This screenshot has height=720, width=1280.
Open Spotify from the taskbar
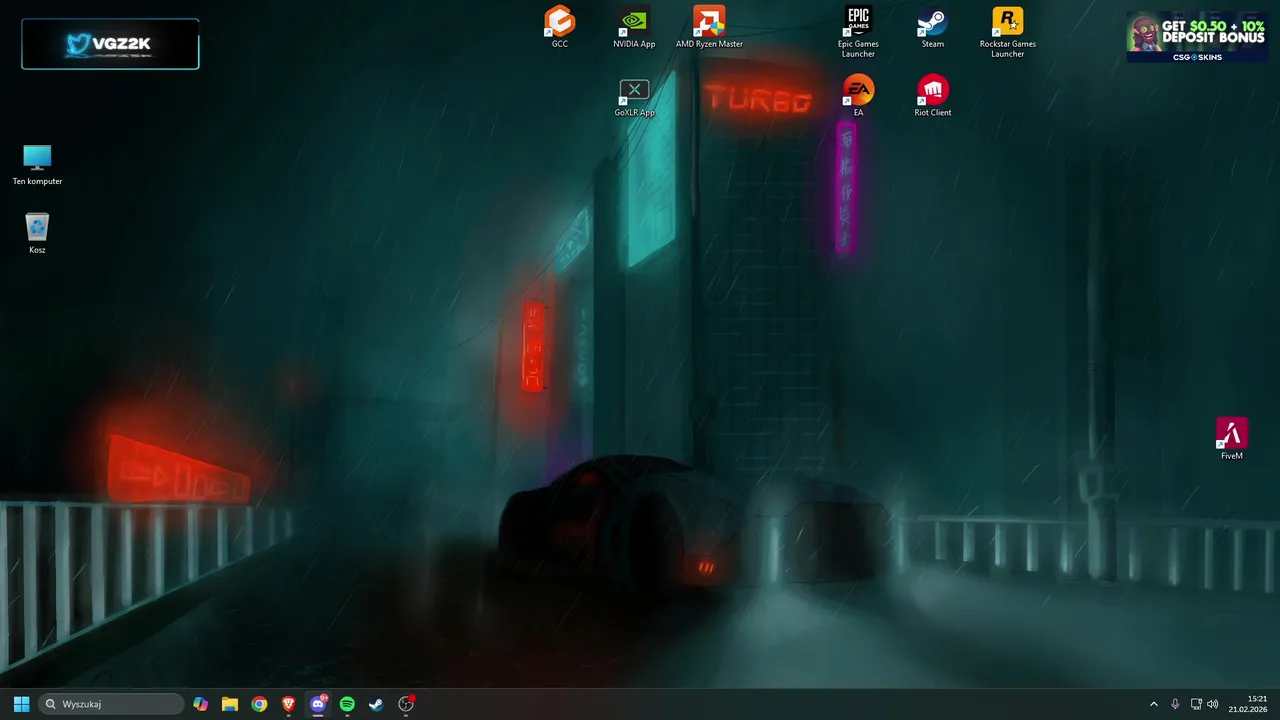point(347,704)
